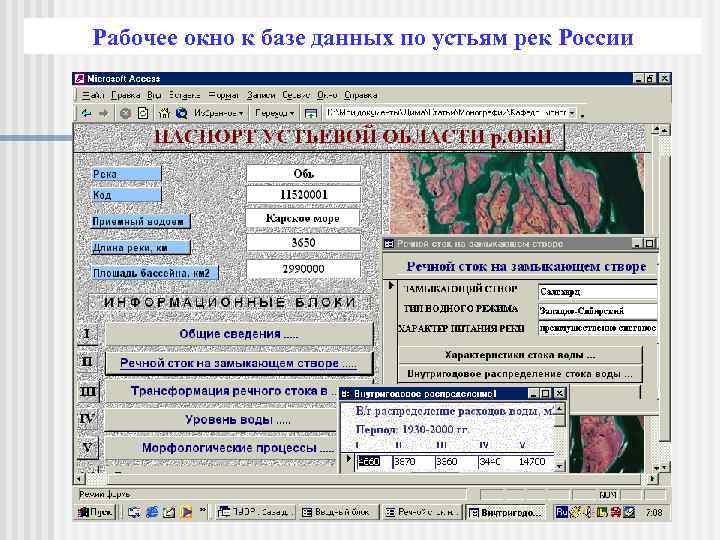Click the Microsoft Access title bar icon
Viewport: 720px width, 540px height.
coord(79,79)
